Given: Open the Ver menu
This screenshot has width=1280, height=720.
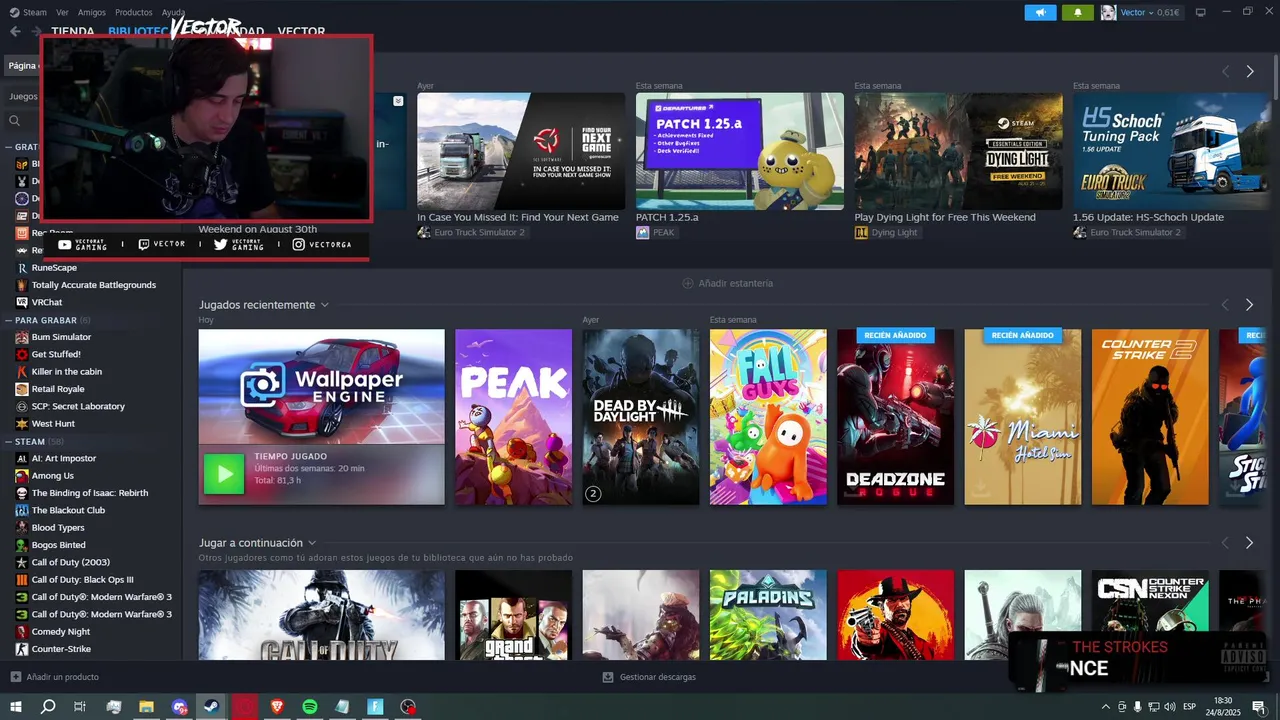Looking at the screenshot, I should (x=63, y=12).
